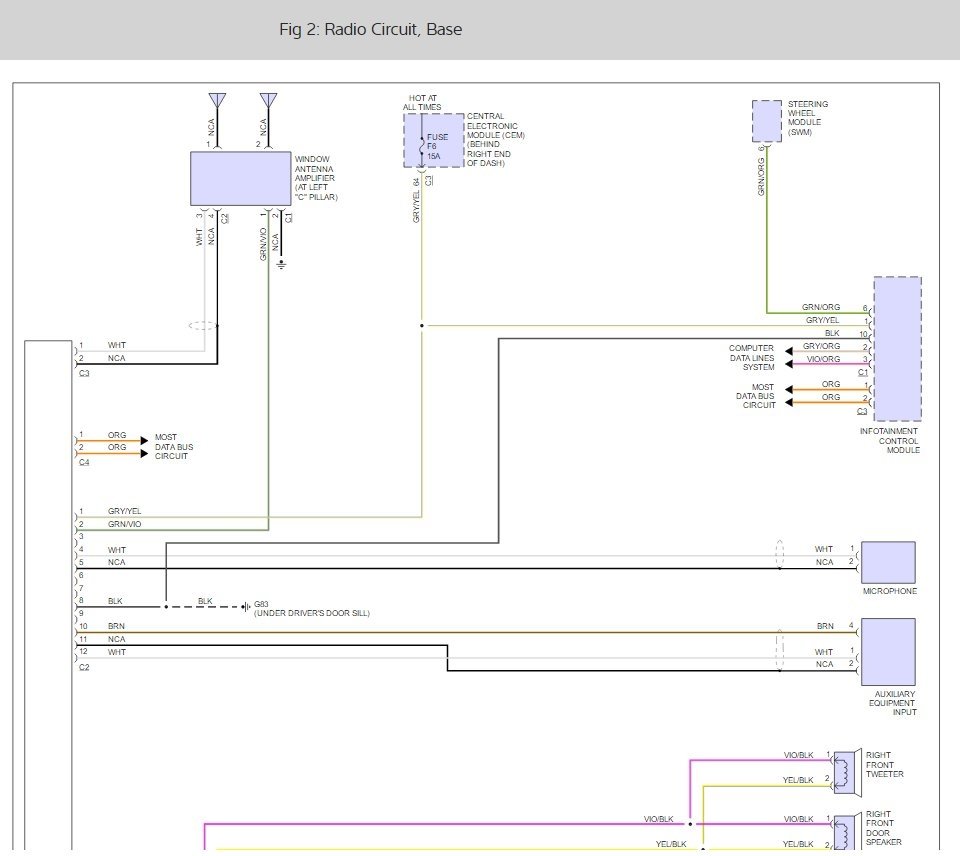Select the Infotainment Control Module box
960x856 pixels.
click(x=897, y=349)
